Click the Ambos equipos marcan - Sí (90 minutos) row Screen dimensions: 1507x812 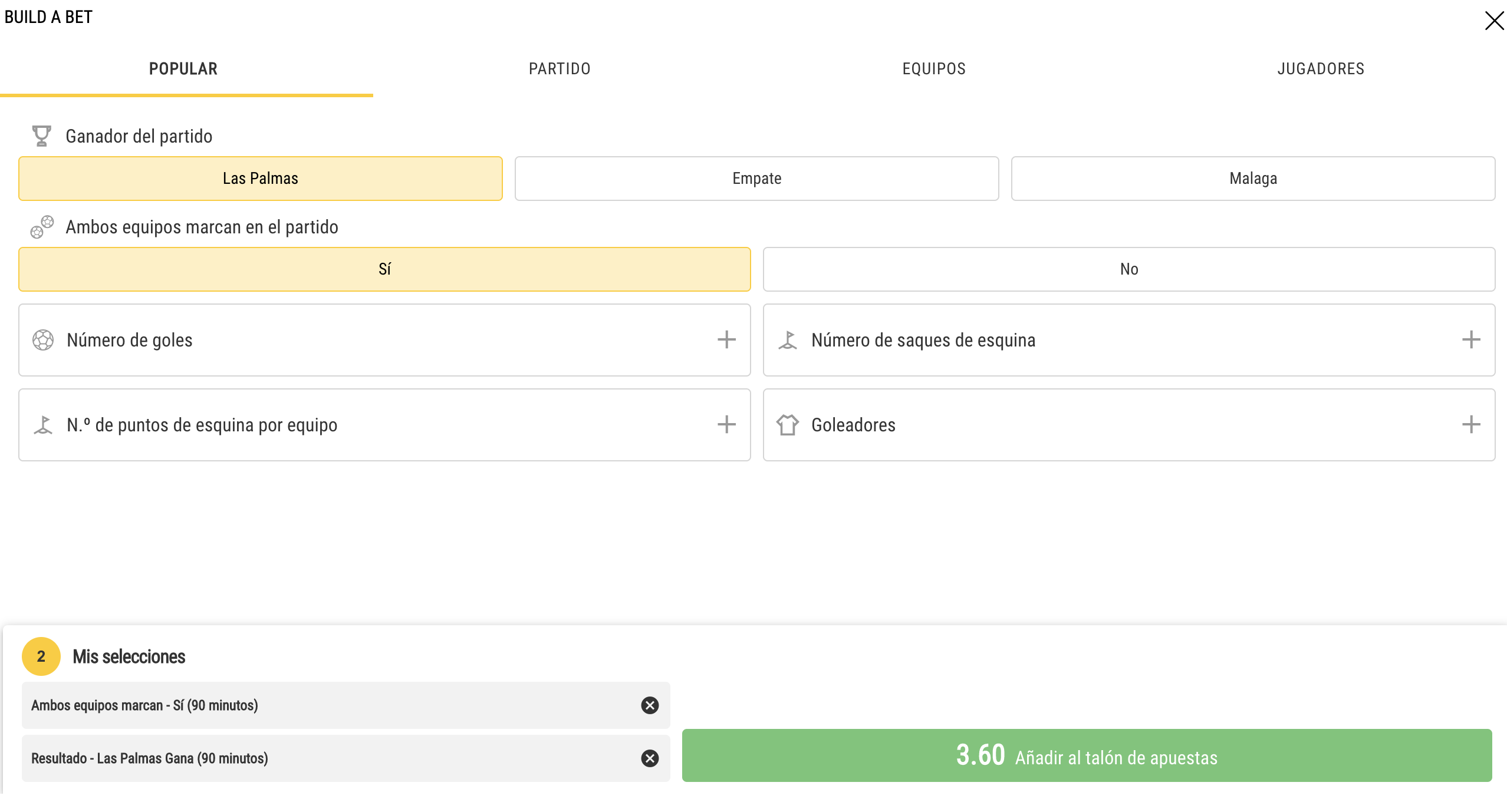[x=346, y=705]
